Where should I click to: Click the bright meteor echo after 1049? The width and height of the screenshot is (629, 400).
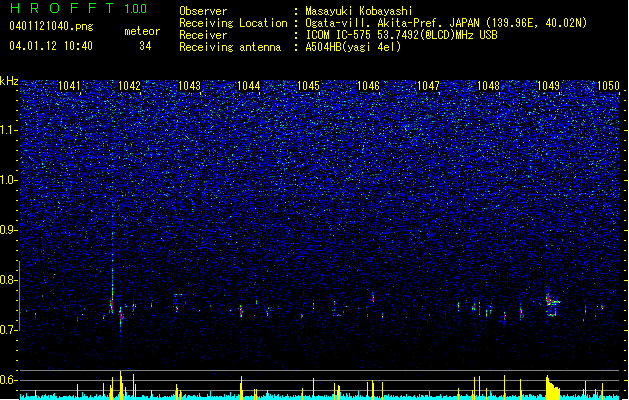[552, 302]
